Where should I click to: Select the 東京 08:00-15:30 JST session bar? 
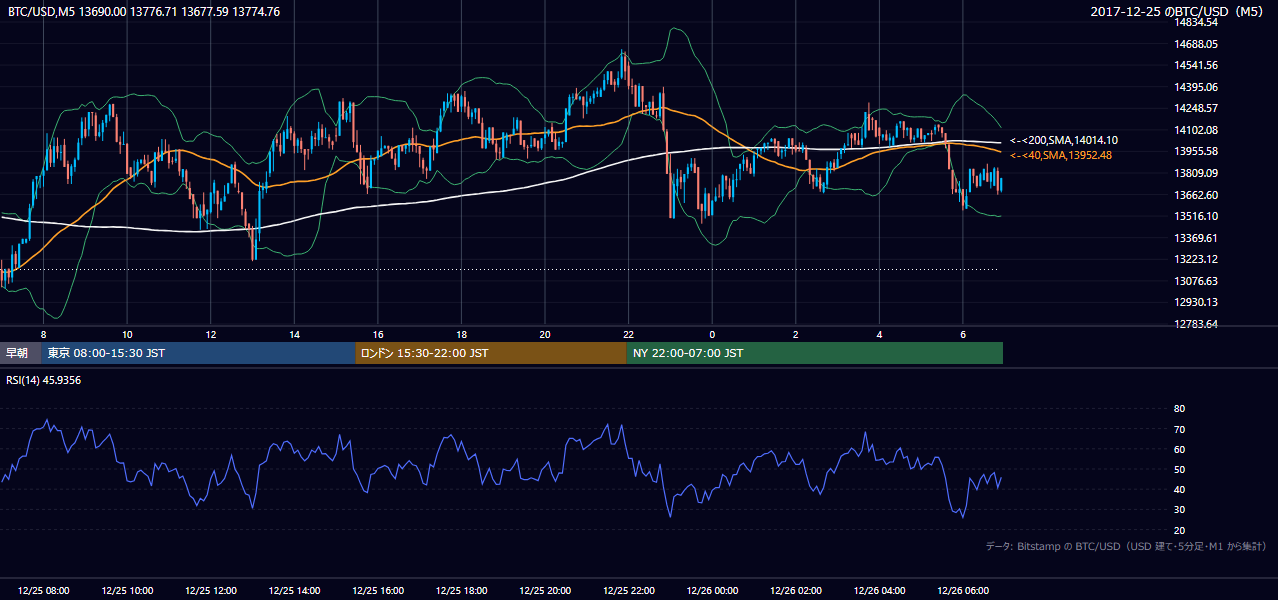click(198, 353)
